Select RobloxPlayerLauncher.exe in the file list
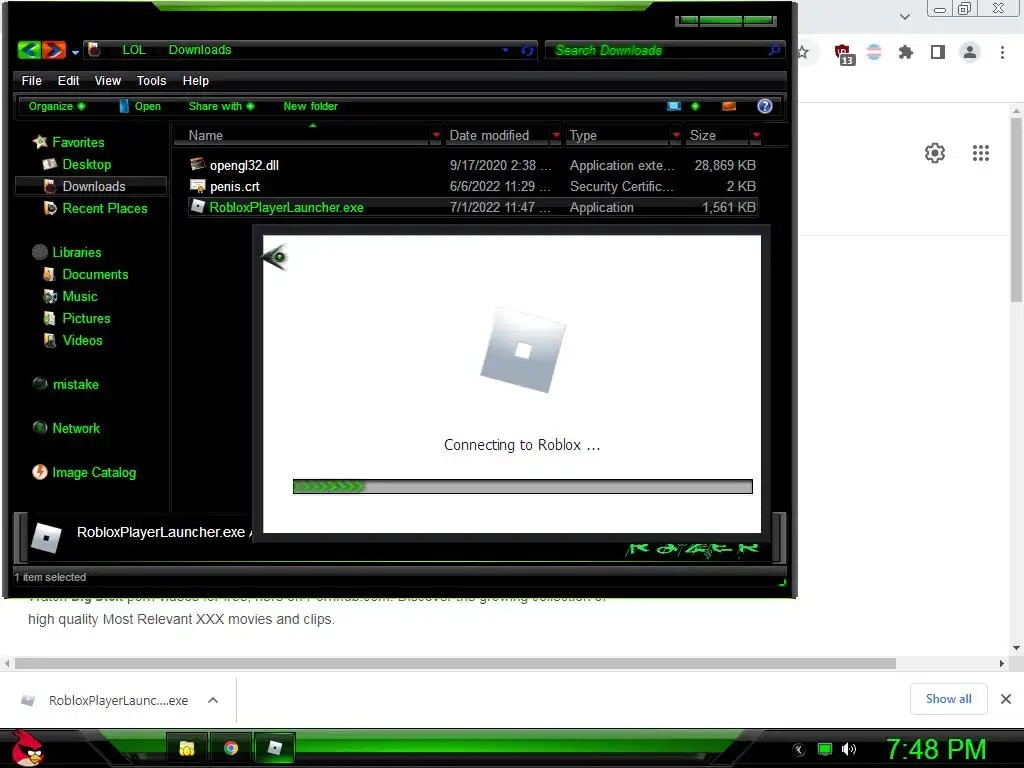 pos(472,207)
